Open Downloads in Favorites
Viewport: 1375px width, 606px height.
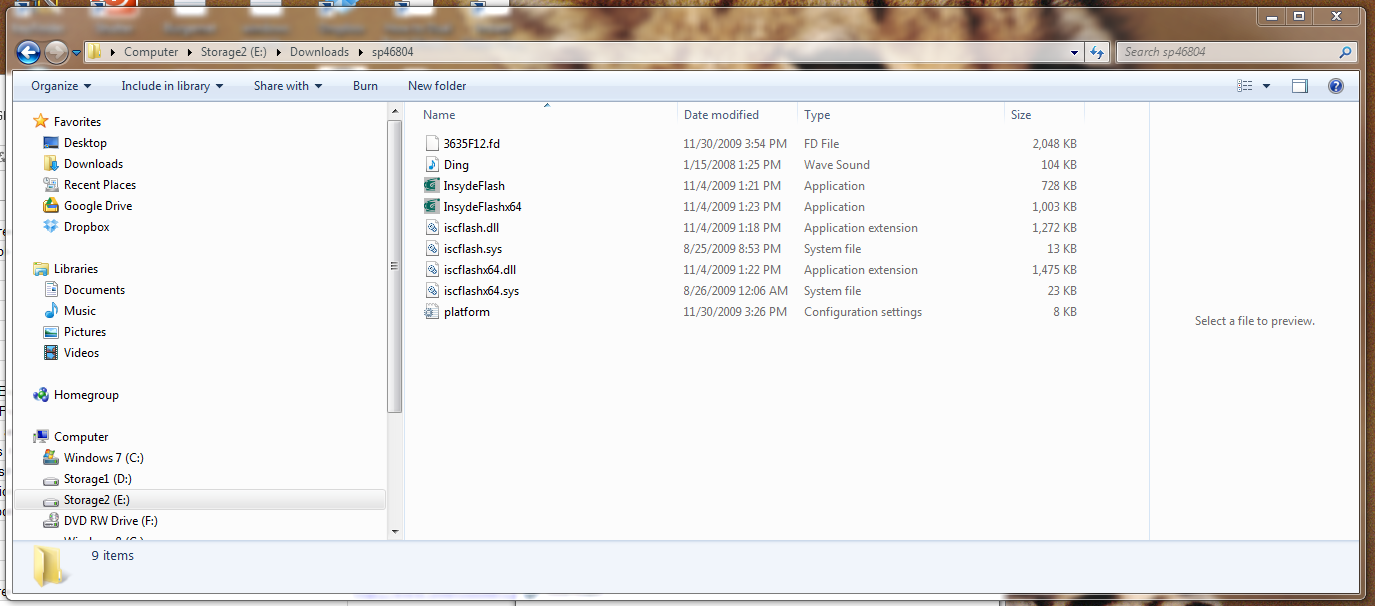coord(93,164)
